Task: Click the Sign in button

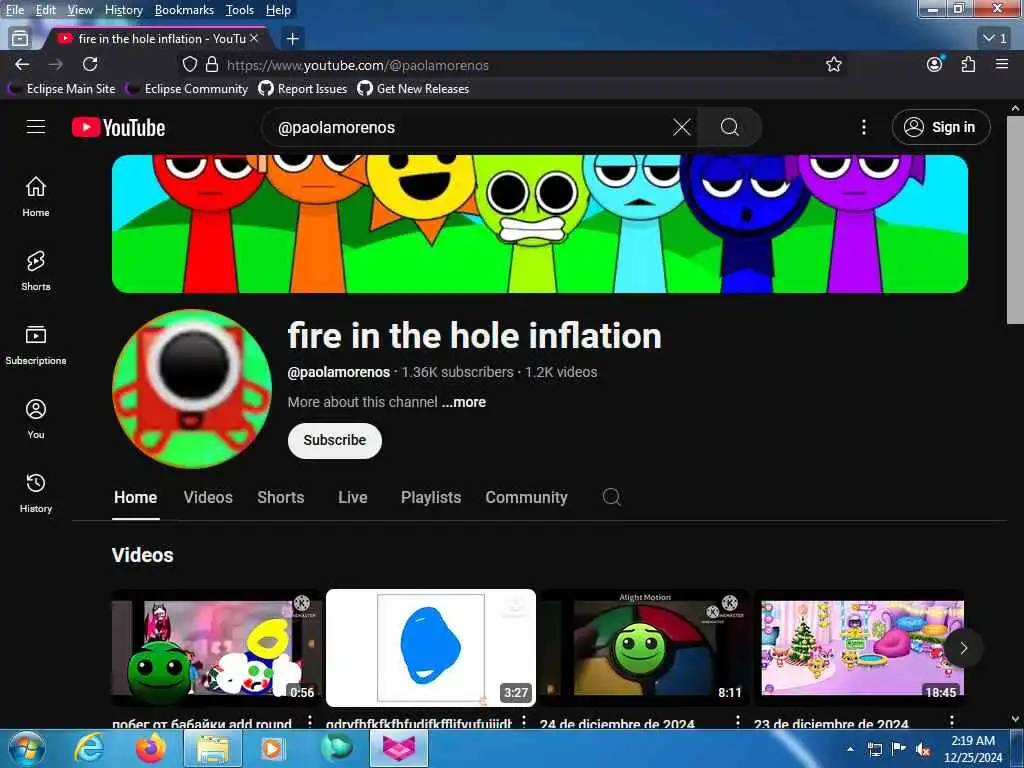Action: click(941, 127)
